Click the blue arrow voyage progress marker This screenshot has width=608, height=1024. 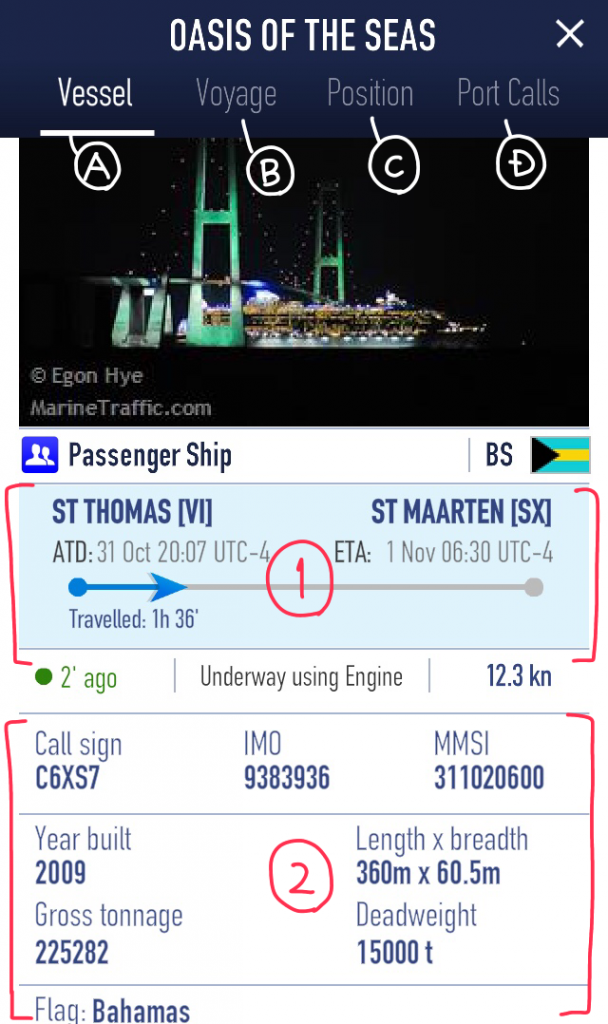[168, 587]
